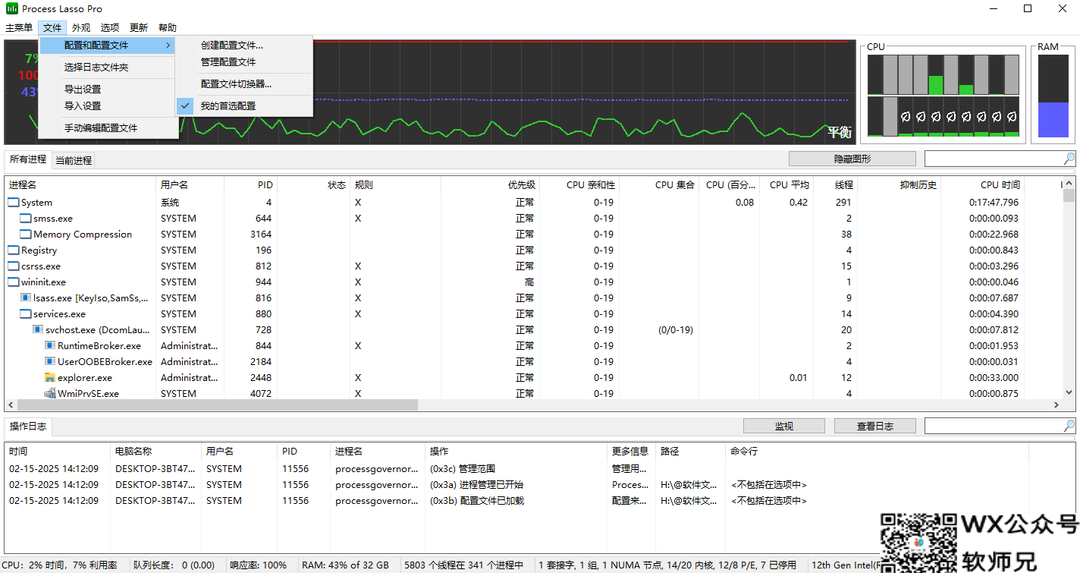
Task: Click status bar RAM: 43% of 32 GB
Action: 345,565
